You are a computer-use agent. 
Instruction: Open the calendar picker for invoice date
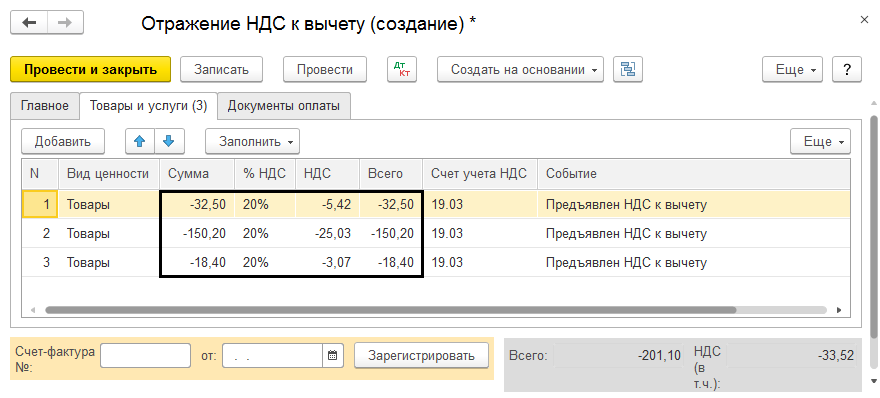332,355
